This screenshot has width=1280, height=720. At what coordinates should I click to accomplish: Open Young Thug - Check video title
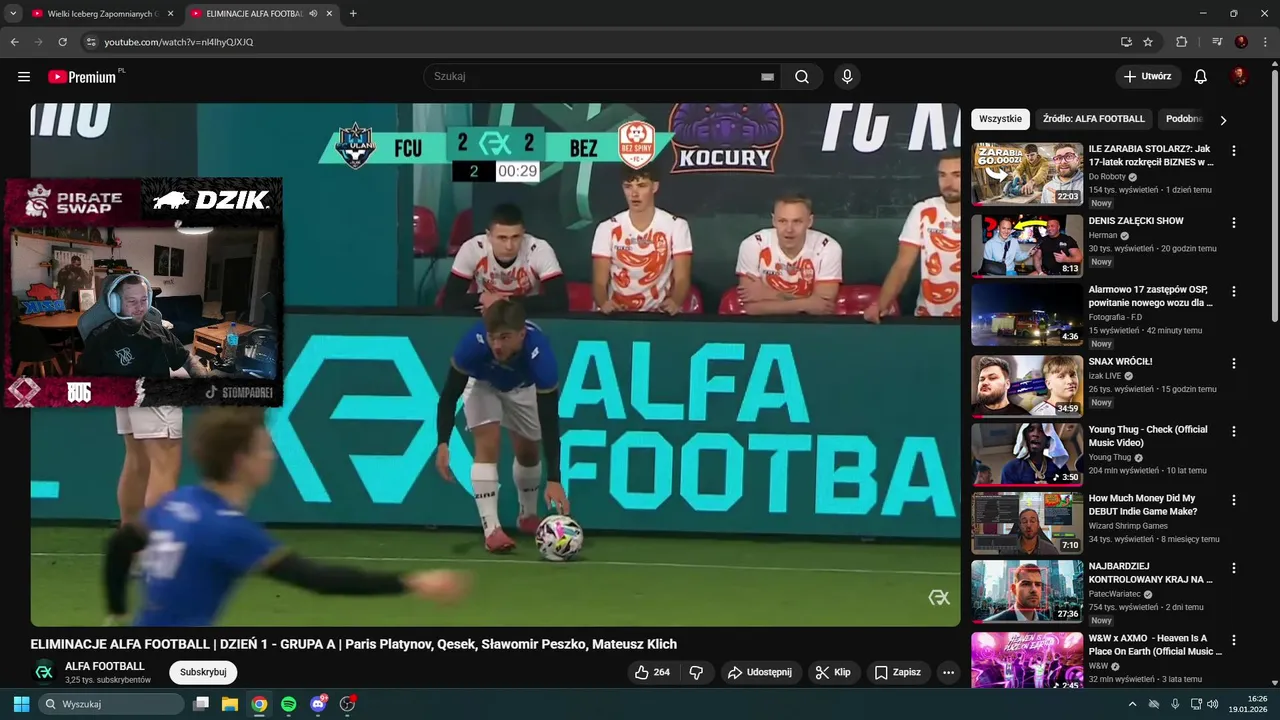1148,436
